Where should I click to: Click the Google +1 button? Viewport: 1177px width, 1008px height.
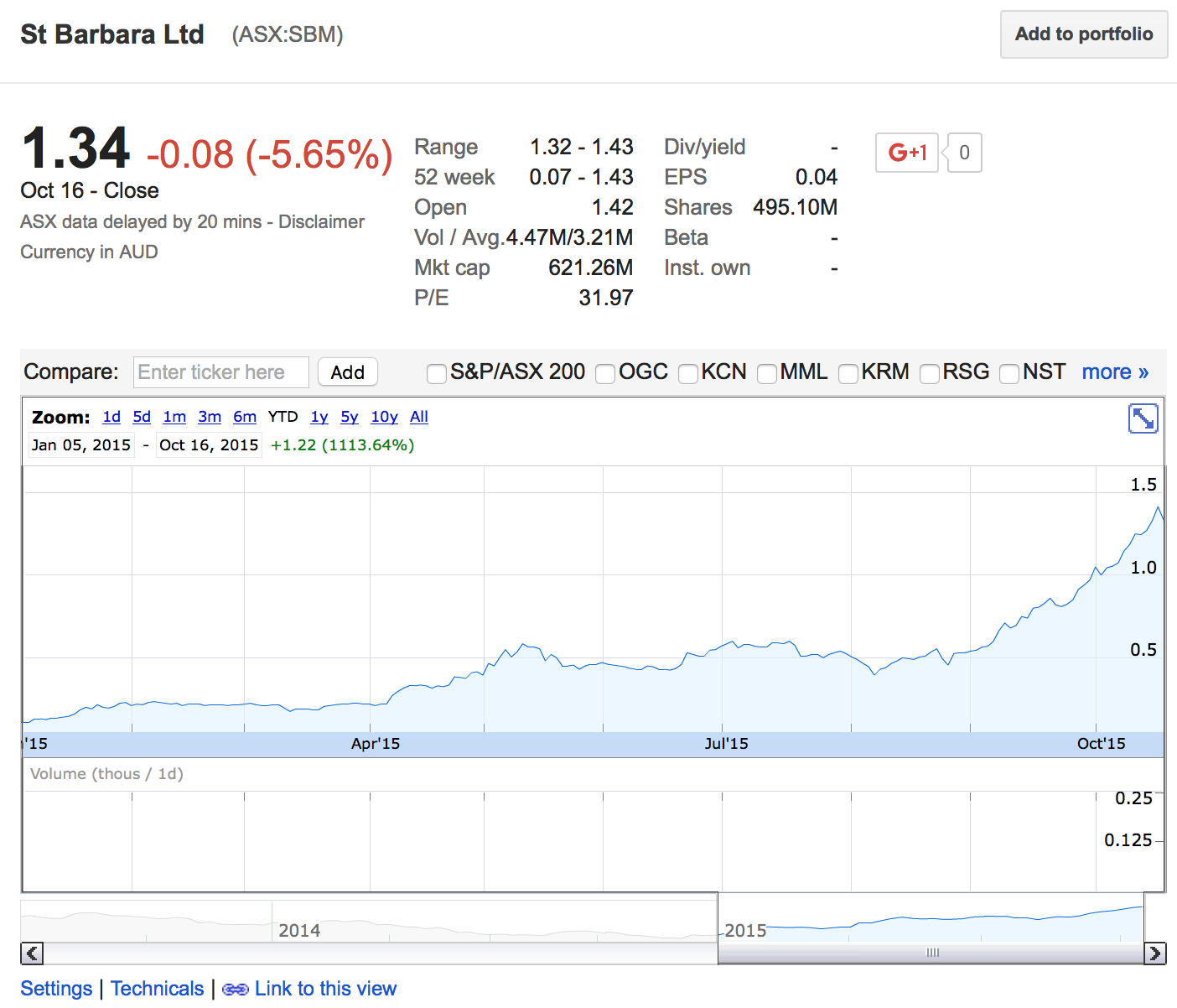pos(906,153)
